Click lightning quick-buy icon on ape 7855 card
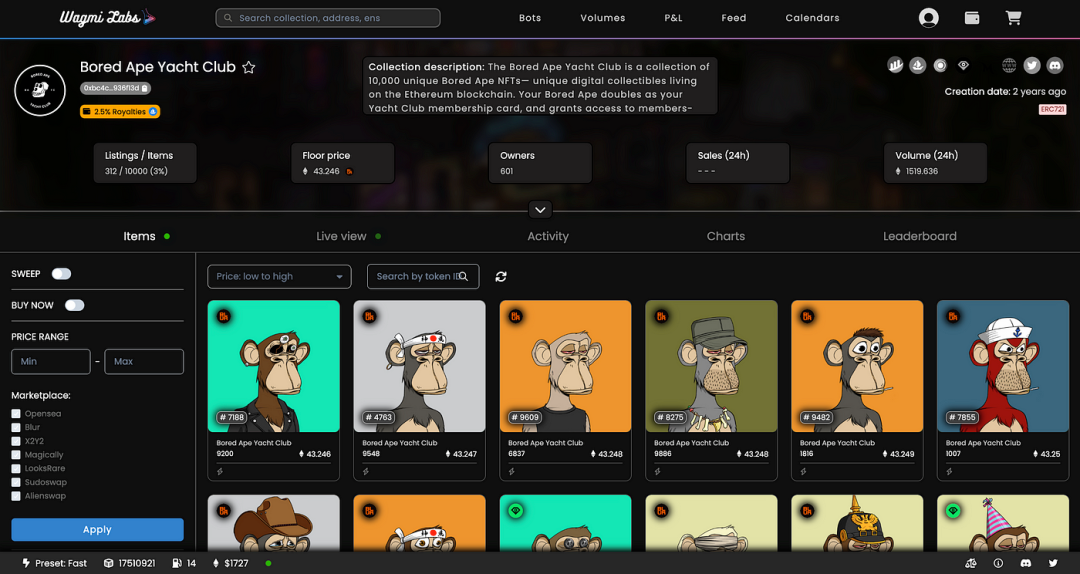Viewport: 1080px width, 574px height. [949, 471]
